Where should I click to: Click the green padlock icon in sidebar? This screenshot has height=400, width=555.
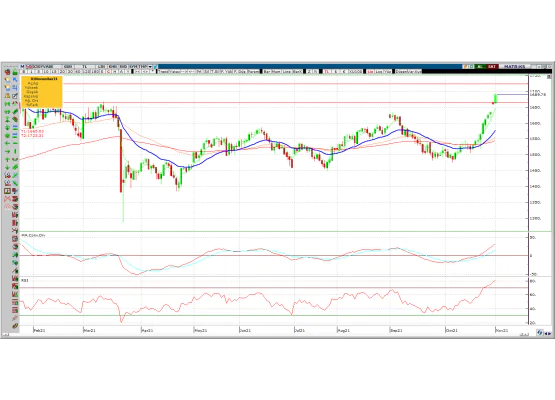point(15,72)
